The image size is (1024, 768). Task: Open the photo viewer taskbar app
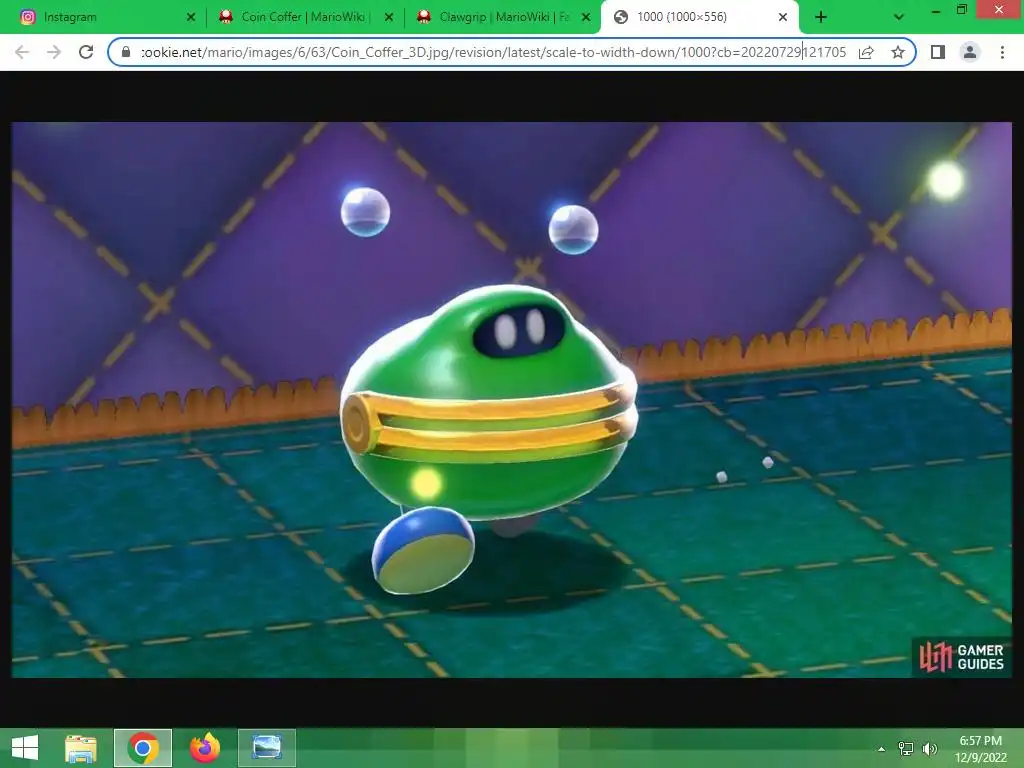[x=266, y=748]
